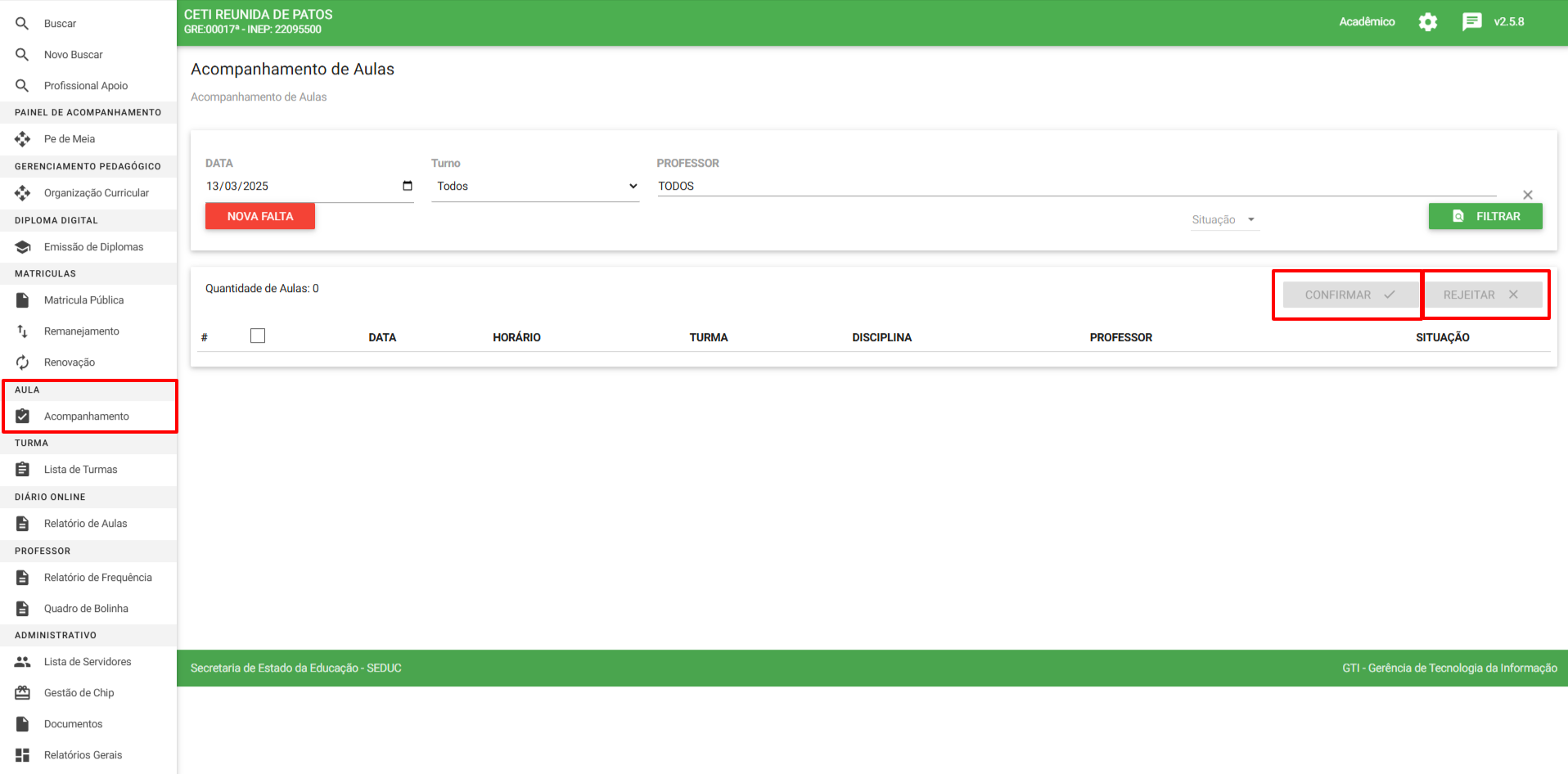Click the CONFIRMAR button
The height and width of the screenshot is (774, 1568).
coord(1349,295)
